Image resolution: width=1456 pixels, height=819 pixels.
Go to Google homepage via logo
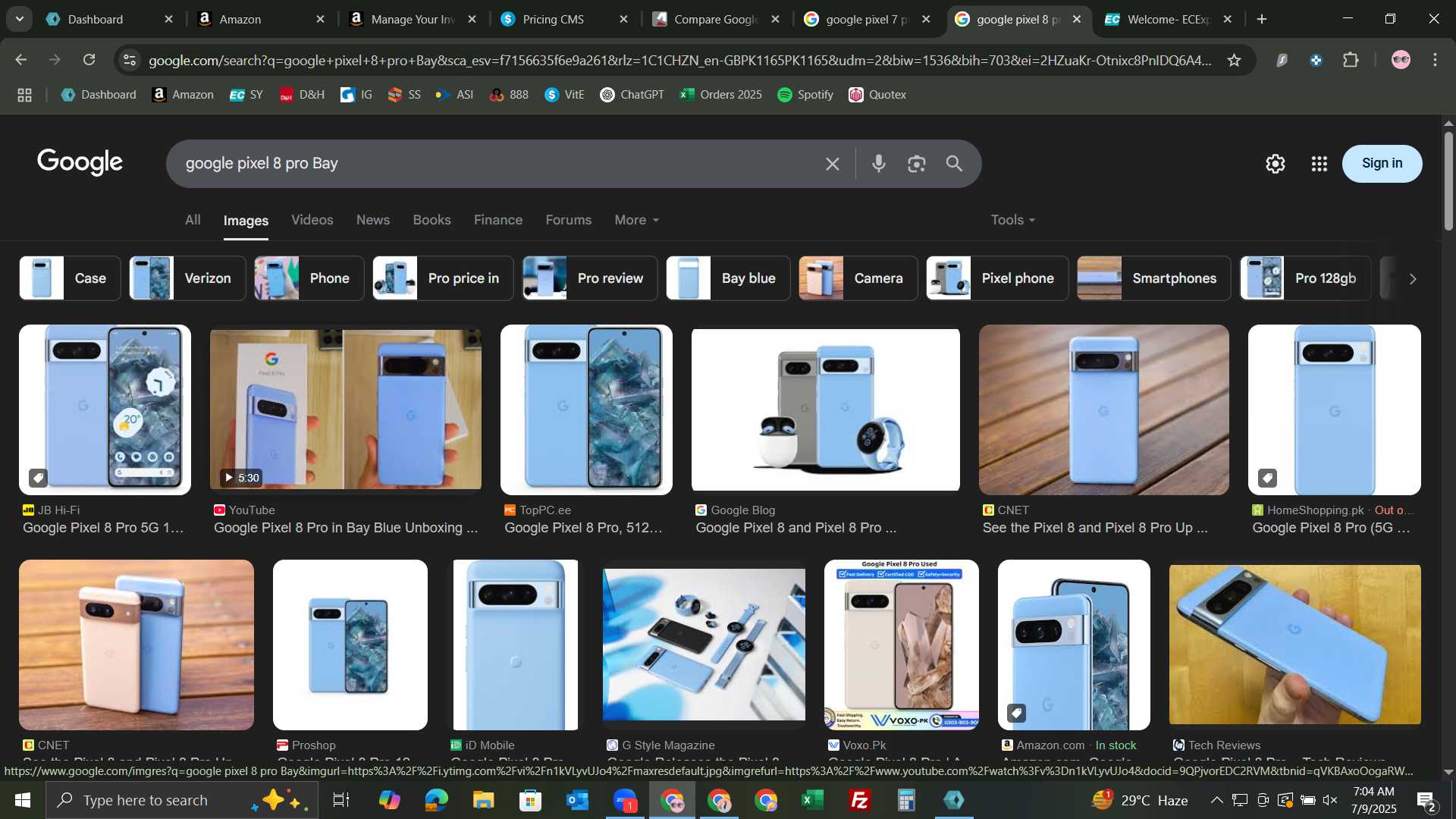pyautogui.click(x=80, y=162)
